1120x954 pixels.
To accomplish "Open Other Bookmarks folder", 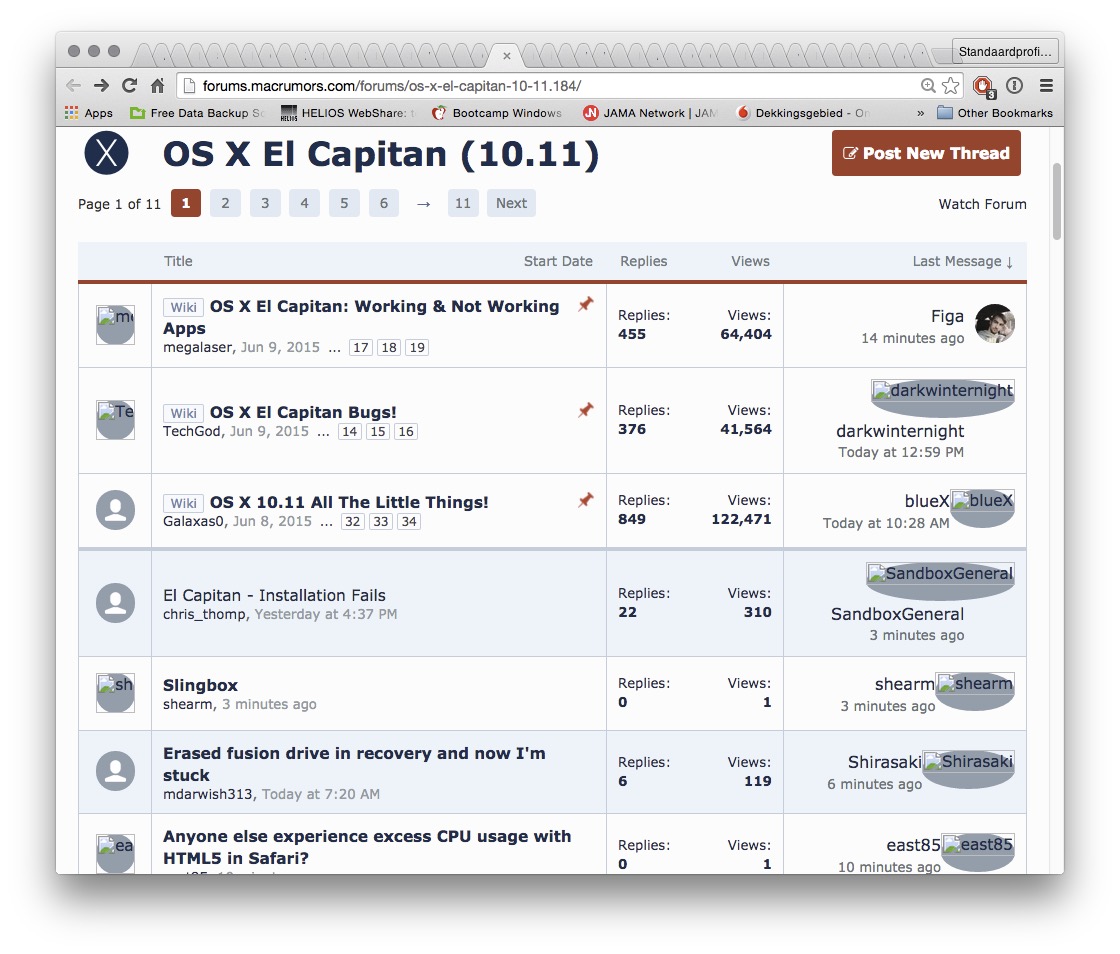I will pos(995,113).
